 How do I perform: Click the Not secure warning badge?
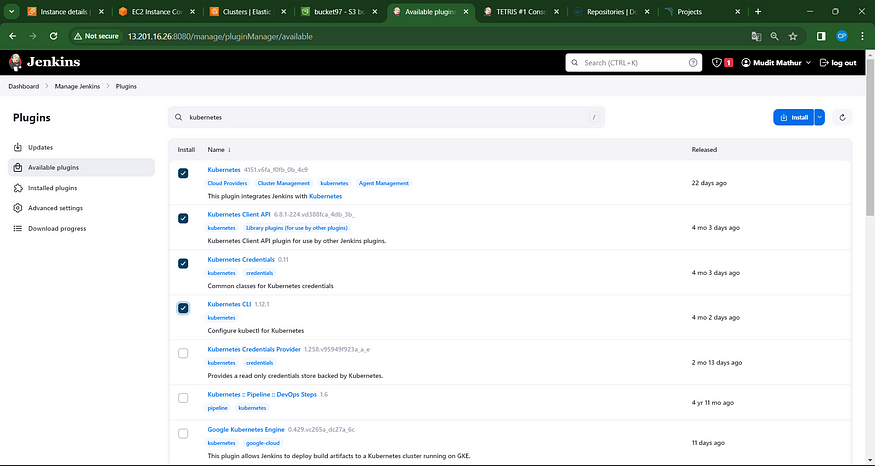[96, 36]
